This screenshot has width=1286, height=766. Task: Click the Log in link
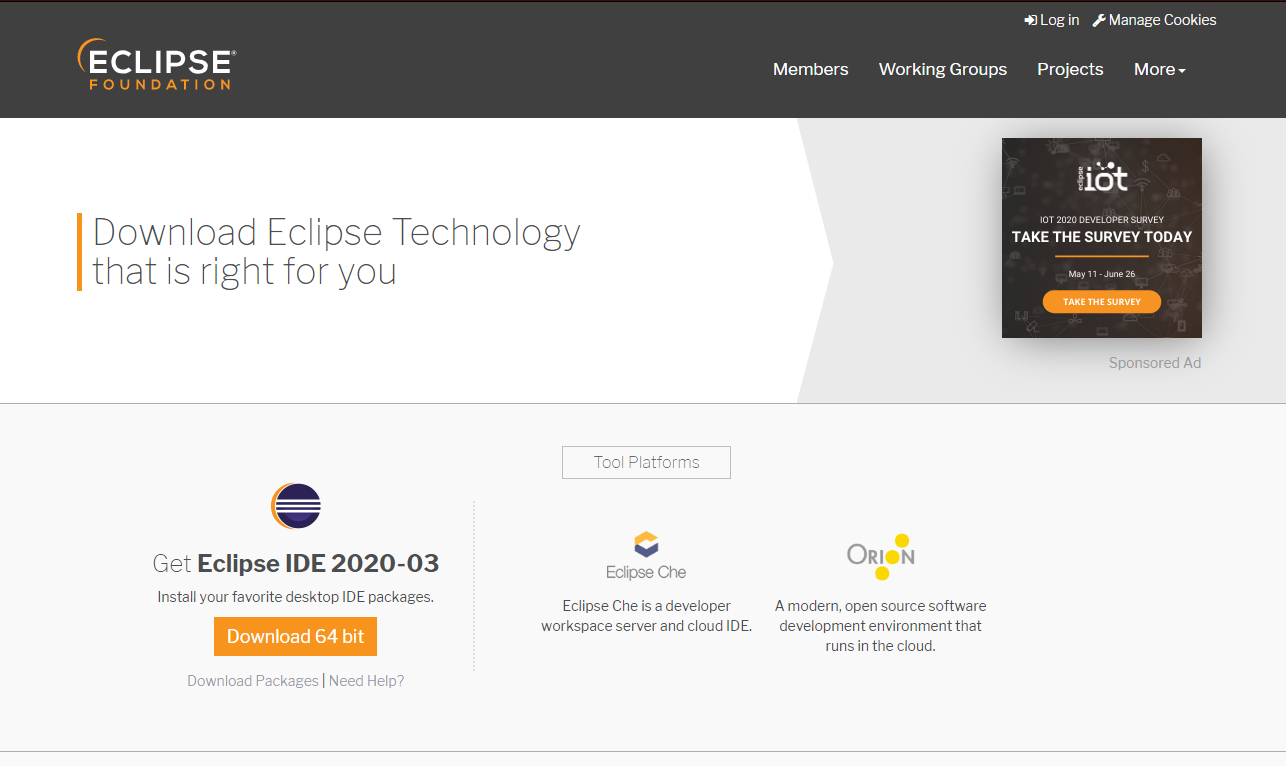coord(1059,20)
